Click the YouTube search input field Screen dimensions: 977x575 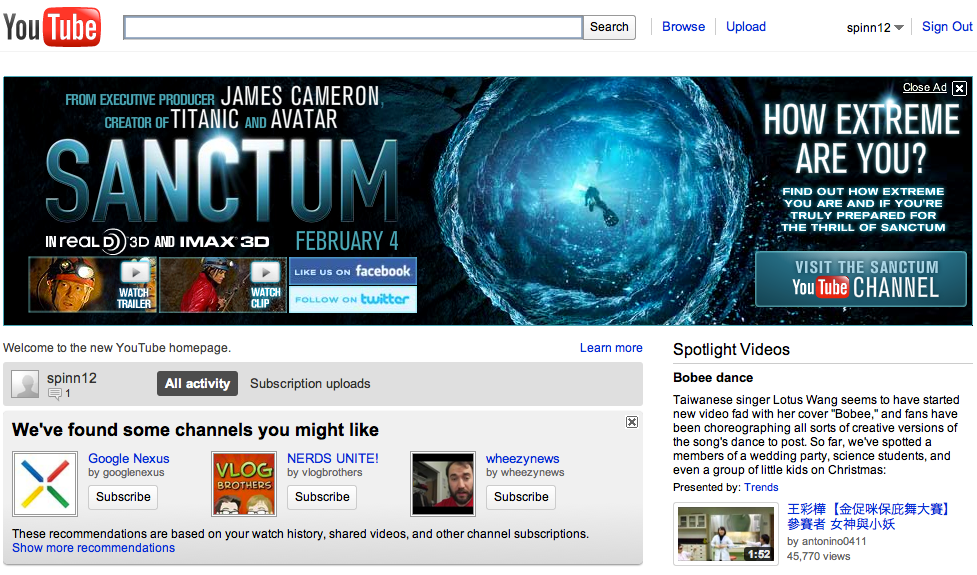click(353, 27)
